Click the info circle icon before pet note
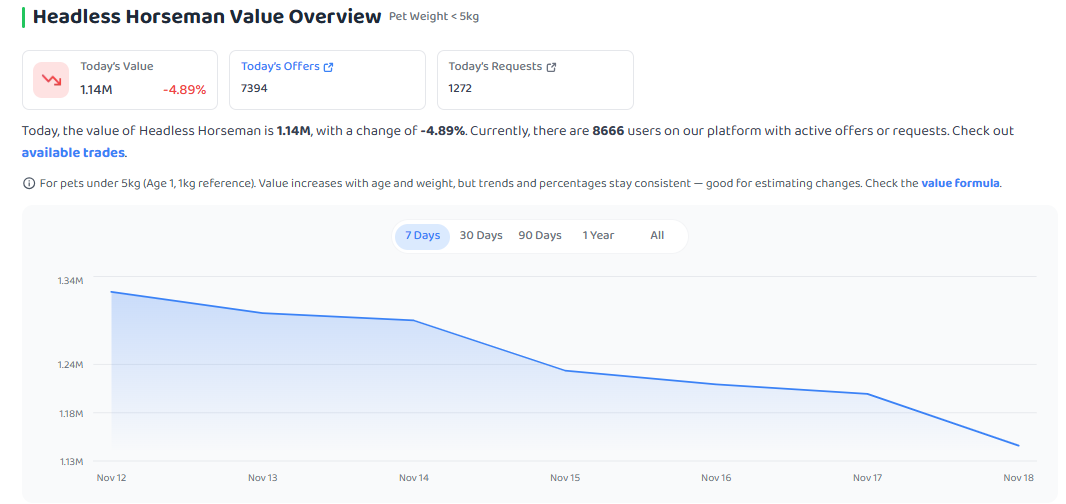Screen dimensions: 1066x504 pos(29,183)
